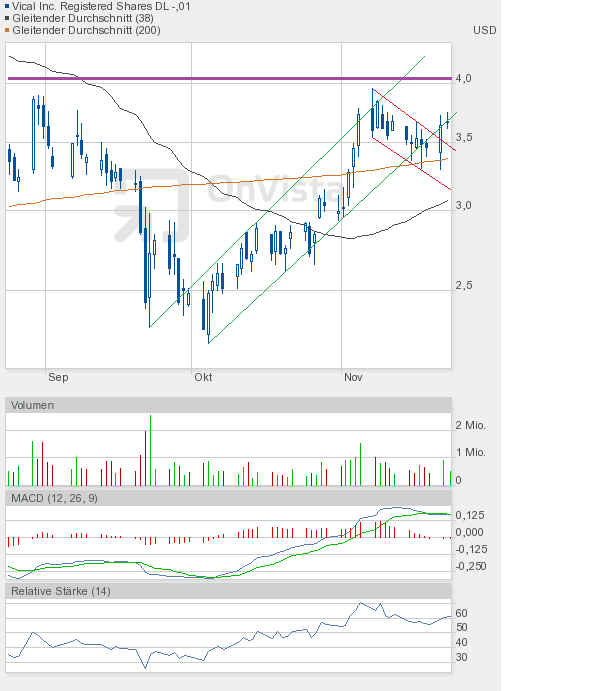The image size is (614, 691).
Task: Click the 2,5 price axis label
Action: [463, 286]
